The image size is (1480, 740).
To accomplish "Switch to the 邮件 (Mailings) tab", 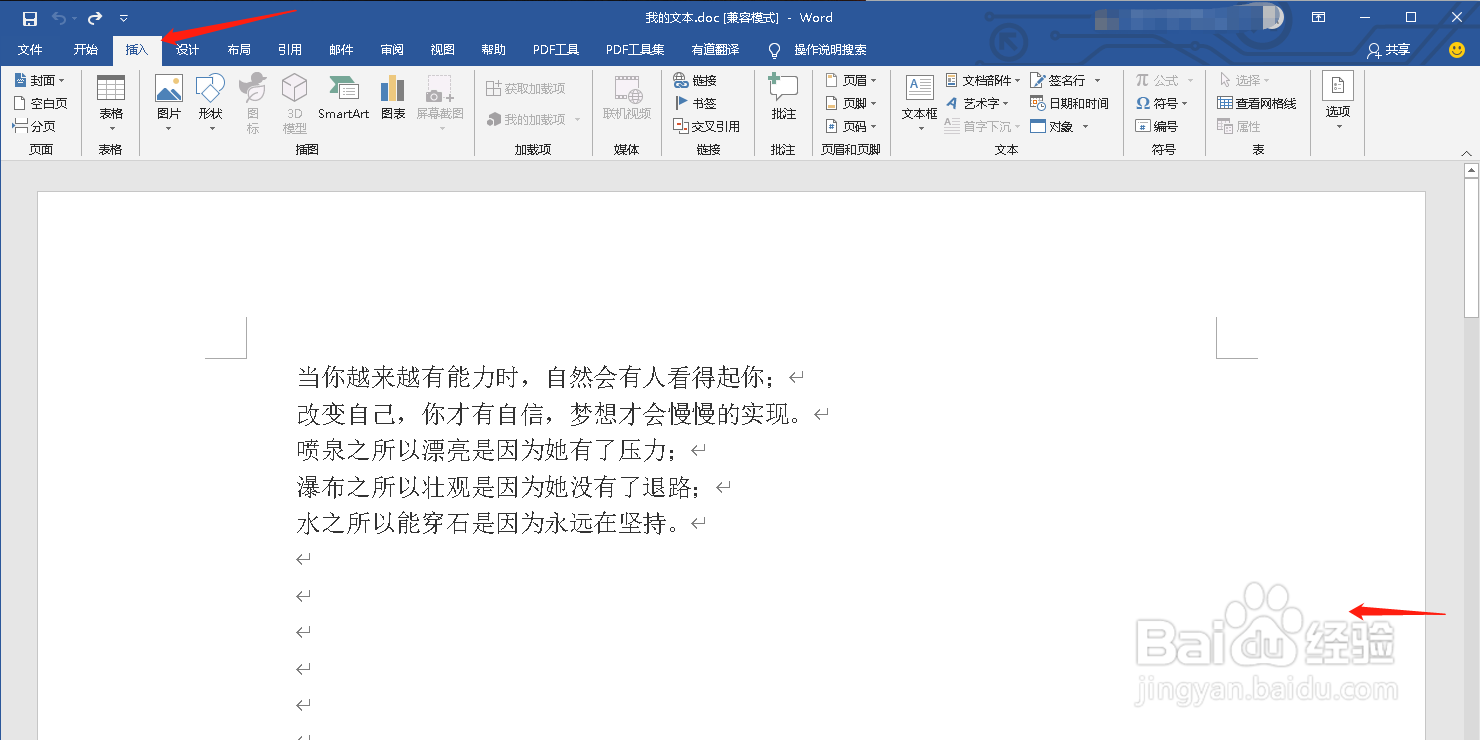I will 341,50.
